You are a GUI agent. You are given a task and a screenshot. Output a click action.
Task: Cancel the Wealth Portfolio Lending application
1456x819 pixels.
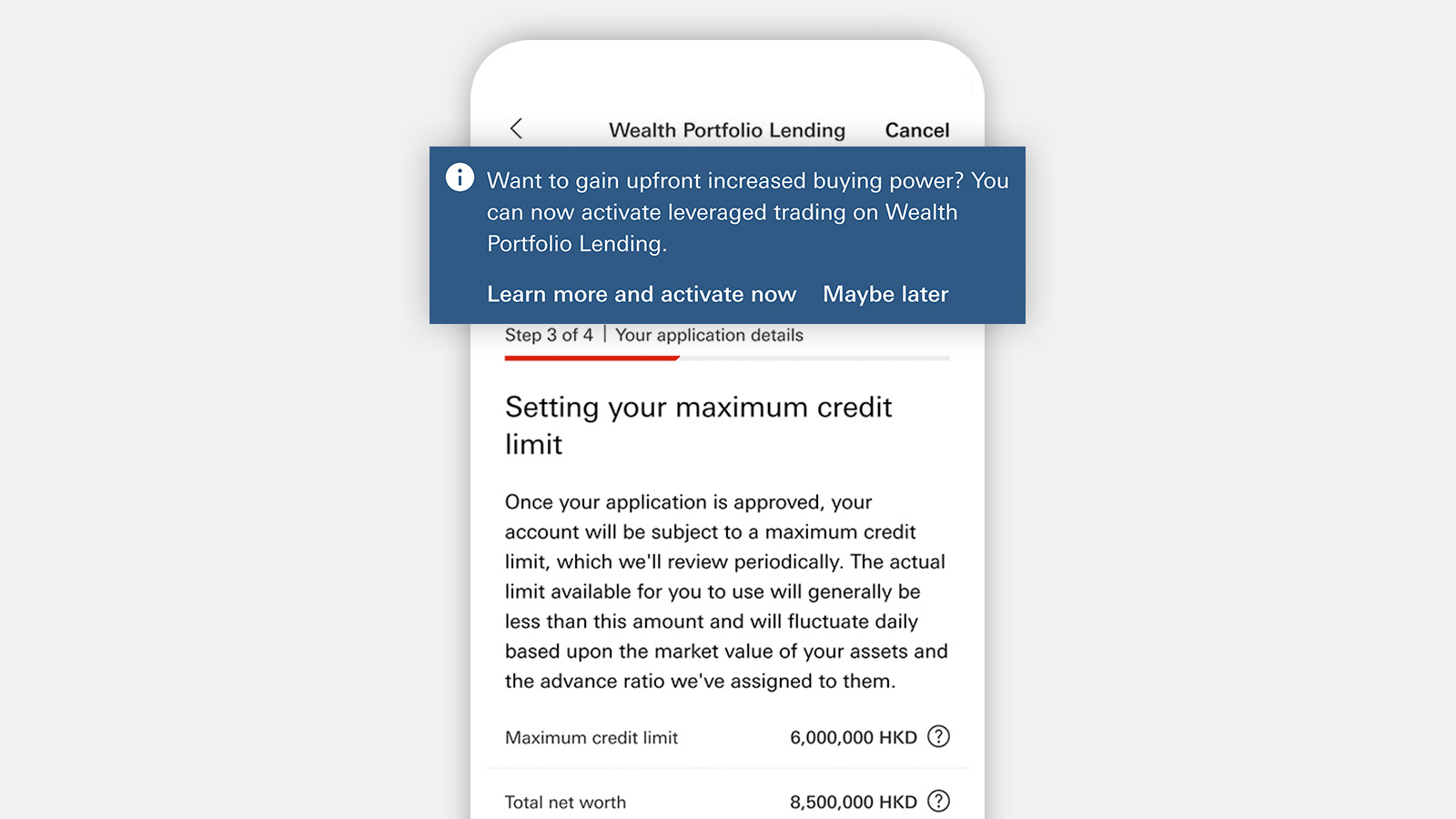(916, 130)
